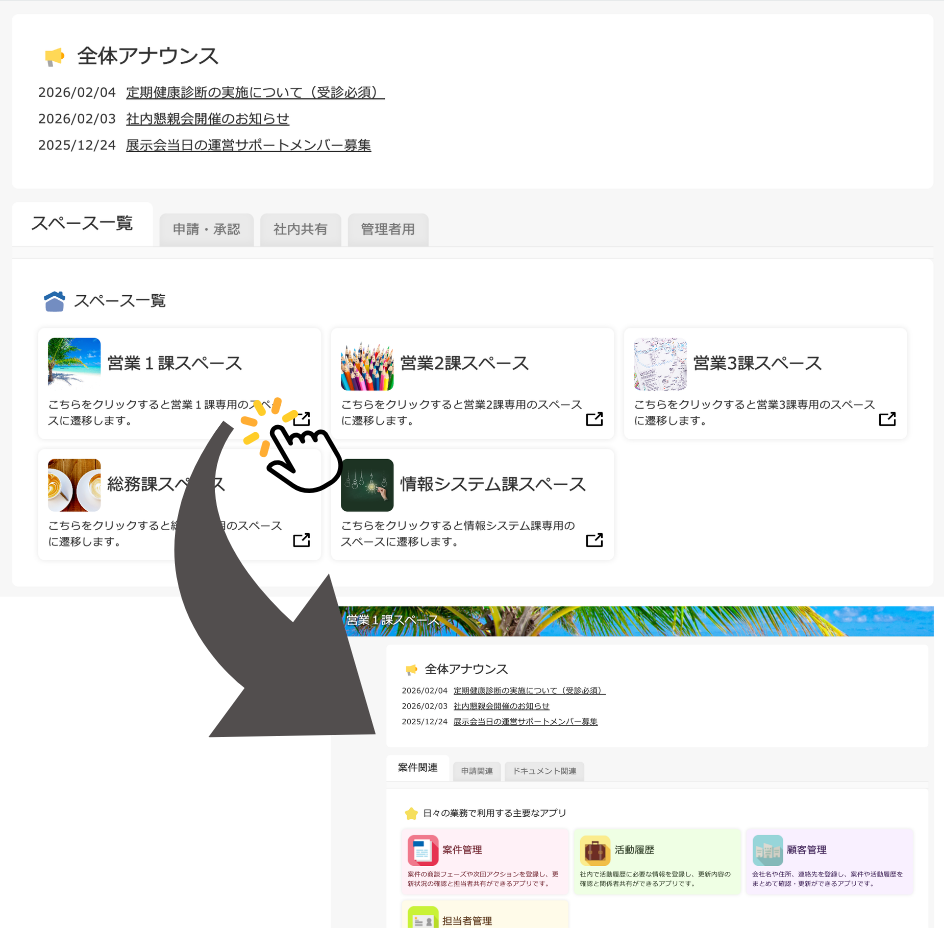Click the megaphone icon beside 全体アナウンス
This screenshot has width=946, height=950.
coord(54,56)
